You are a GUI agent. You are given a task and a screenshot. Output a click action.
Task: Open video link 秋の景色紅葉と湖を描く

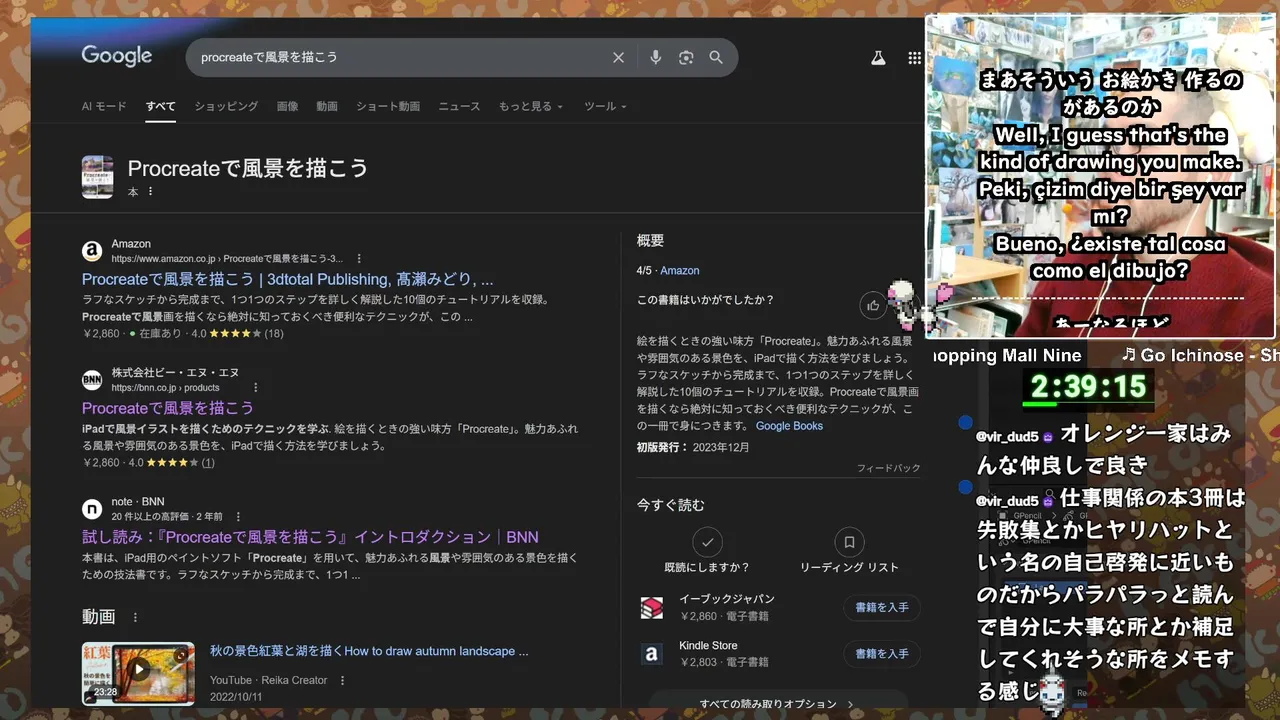click(369, 651)
